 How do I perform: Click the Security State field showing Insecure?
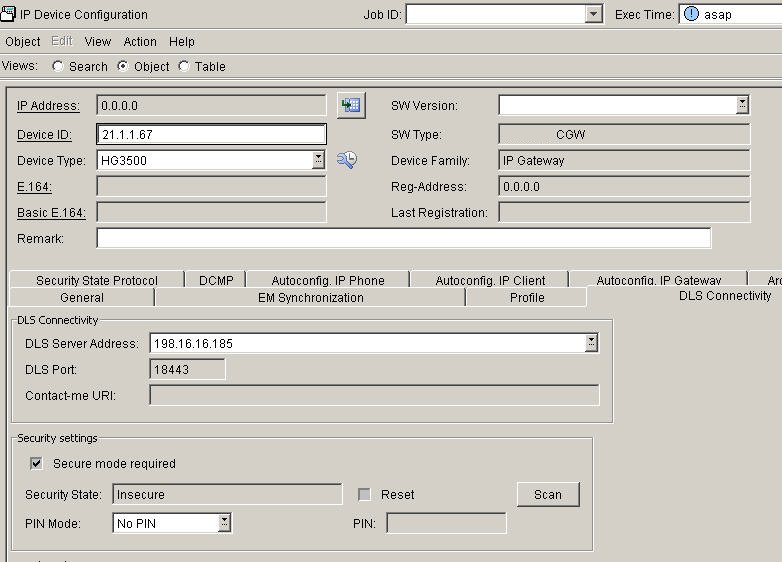tap(227, 494)
